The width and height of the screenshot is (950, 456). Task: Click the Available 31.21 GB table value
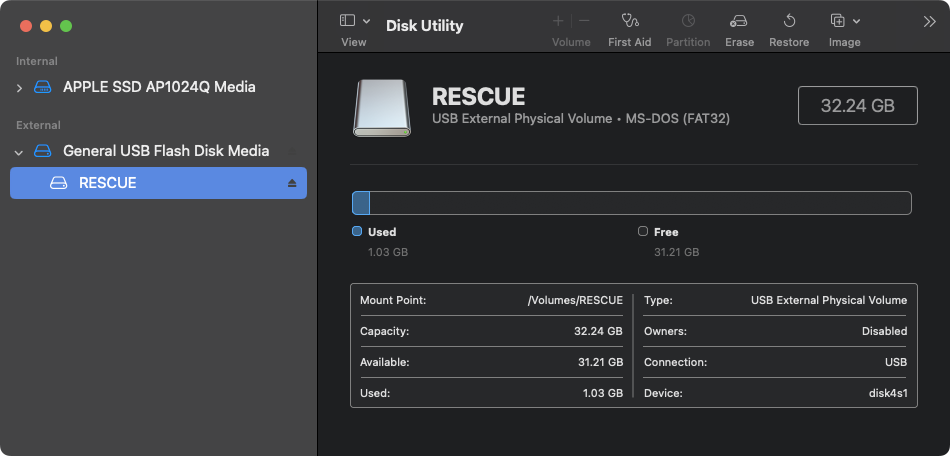[600, 362]
